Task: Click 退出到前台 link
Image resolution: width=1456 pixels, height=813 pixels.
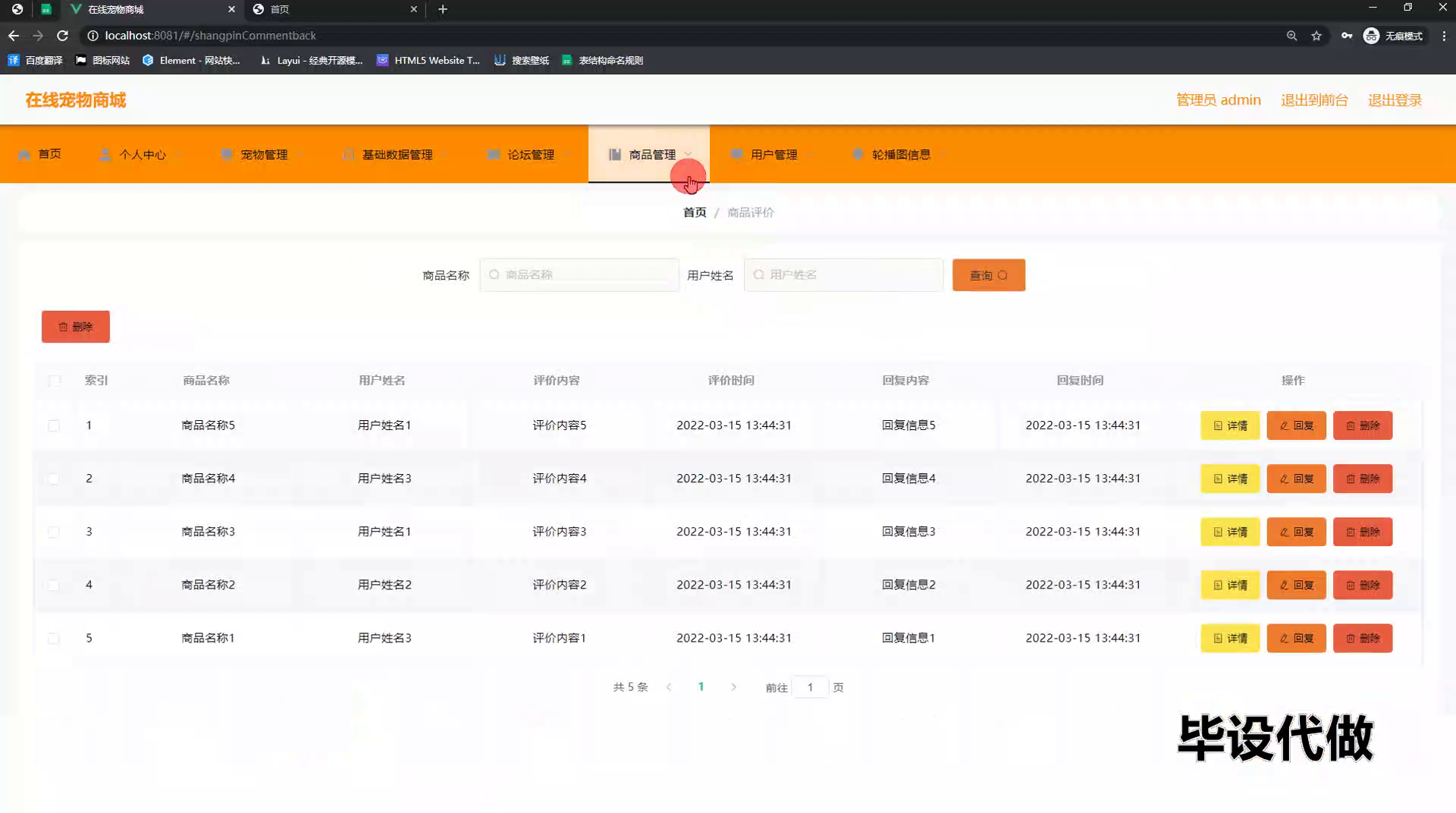Action: point(1314,100)
